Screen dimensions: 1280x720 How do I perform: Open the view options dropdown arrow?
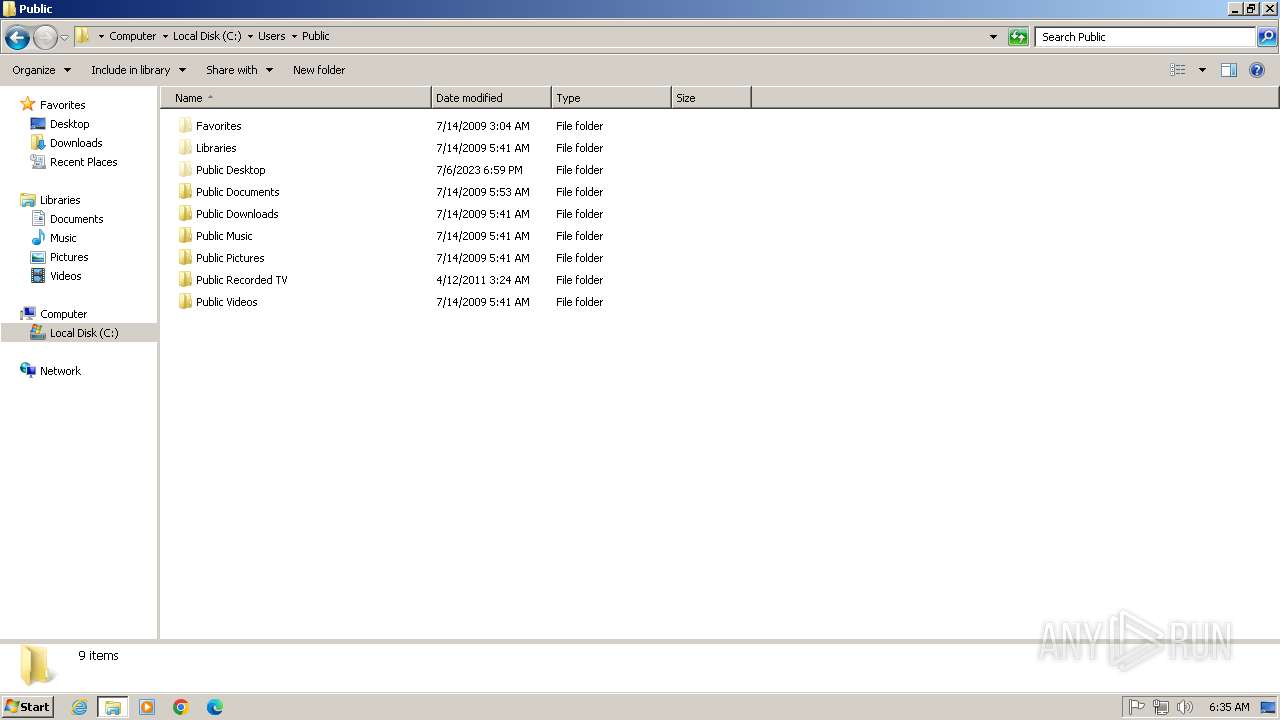[x=1202, y=70]
